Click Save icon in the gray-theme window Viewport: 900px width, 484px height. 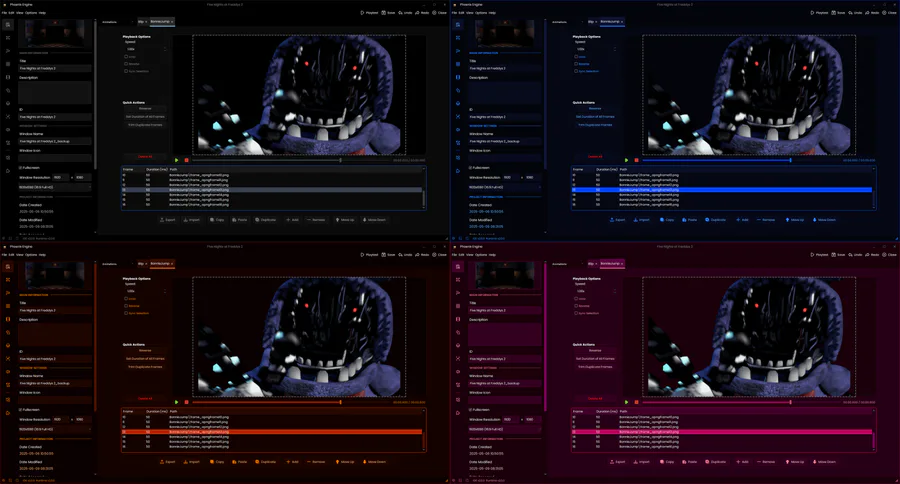[x=384, y=13]
